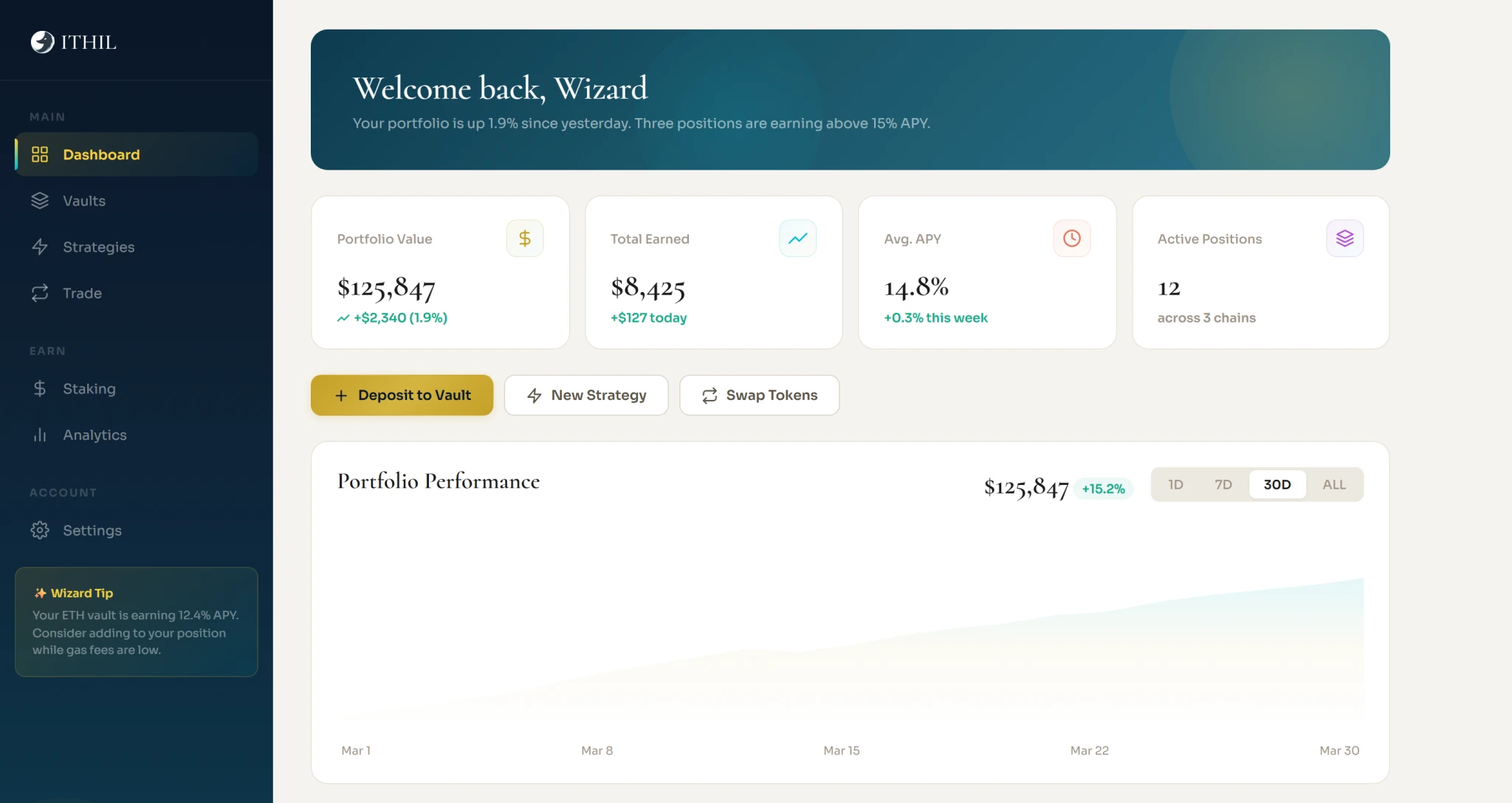Click the across 3 chains text
The width and height of the screenshot is (1512, 803).
pos(1206,317)
